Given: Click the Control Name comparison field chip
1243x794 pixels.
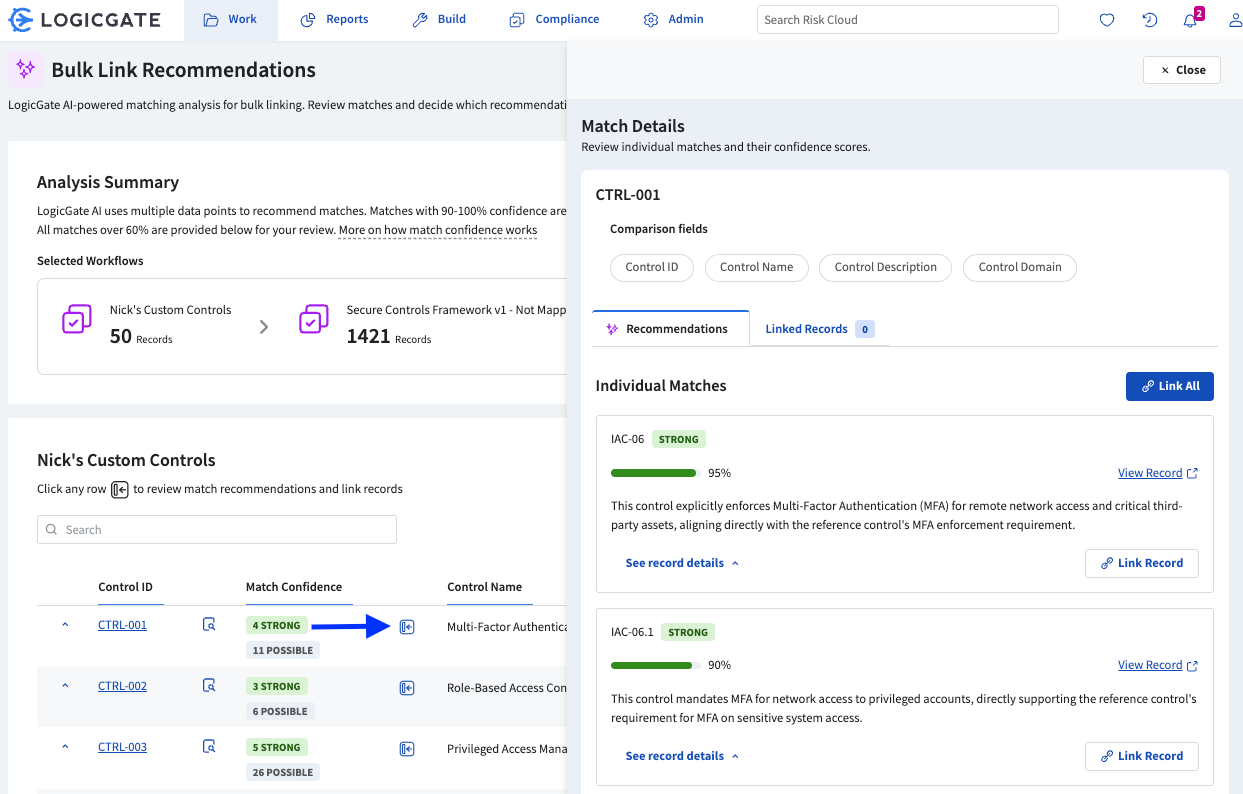Looking at the screenshot, I should click(x=756, y=267).
